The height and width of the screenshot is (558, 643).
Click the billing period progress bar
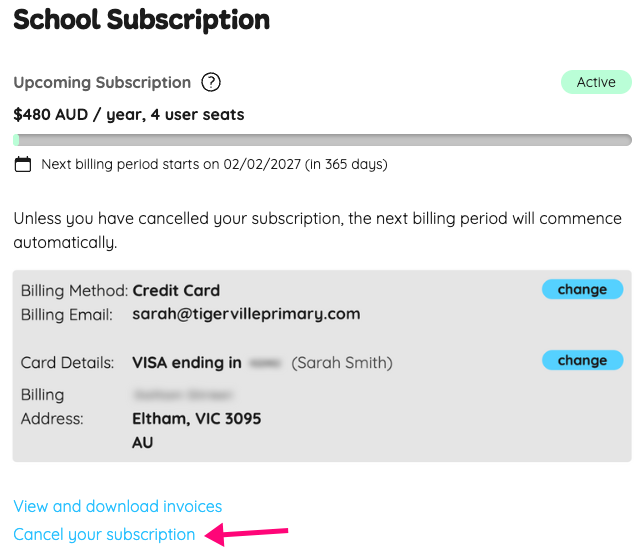322,140
